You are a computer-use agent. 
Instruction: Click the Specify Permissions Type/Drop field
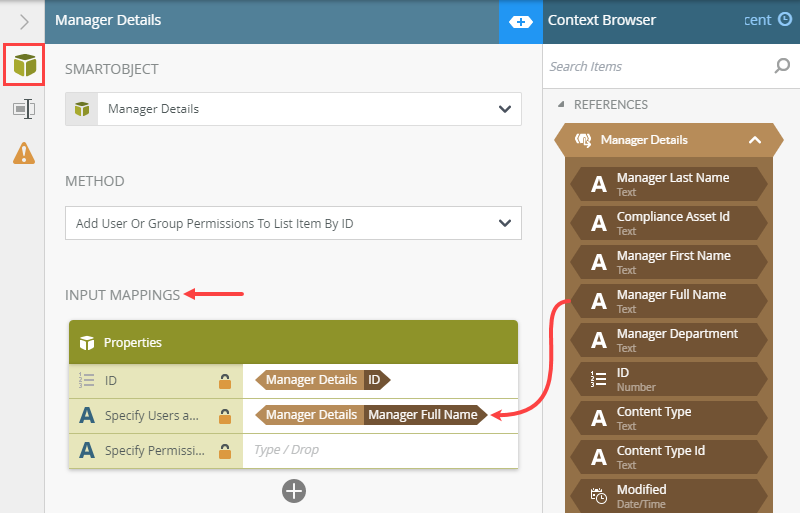point(380,450)
